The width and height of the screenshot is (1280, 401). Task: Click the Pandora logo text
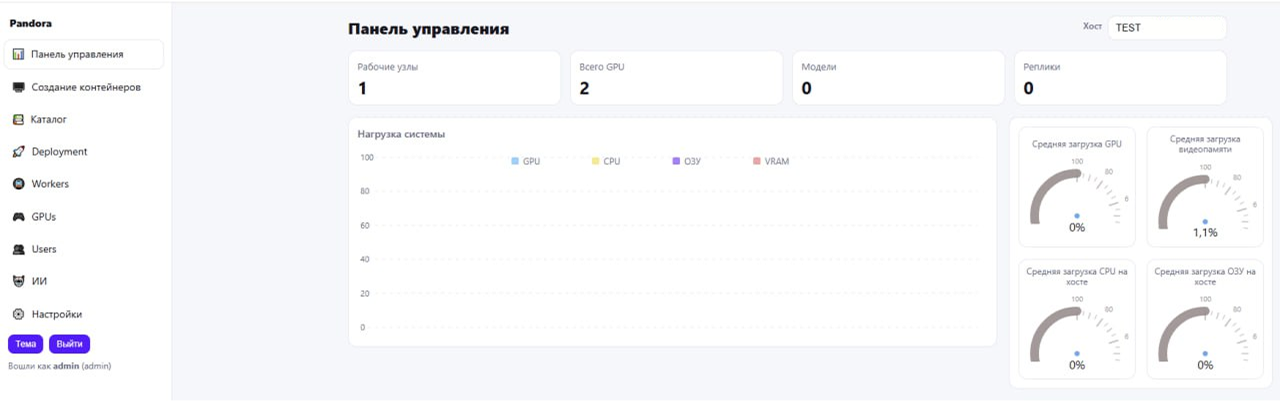31,22
